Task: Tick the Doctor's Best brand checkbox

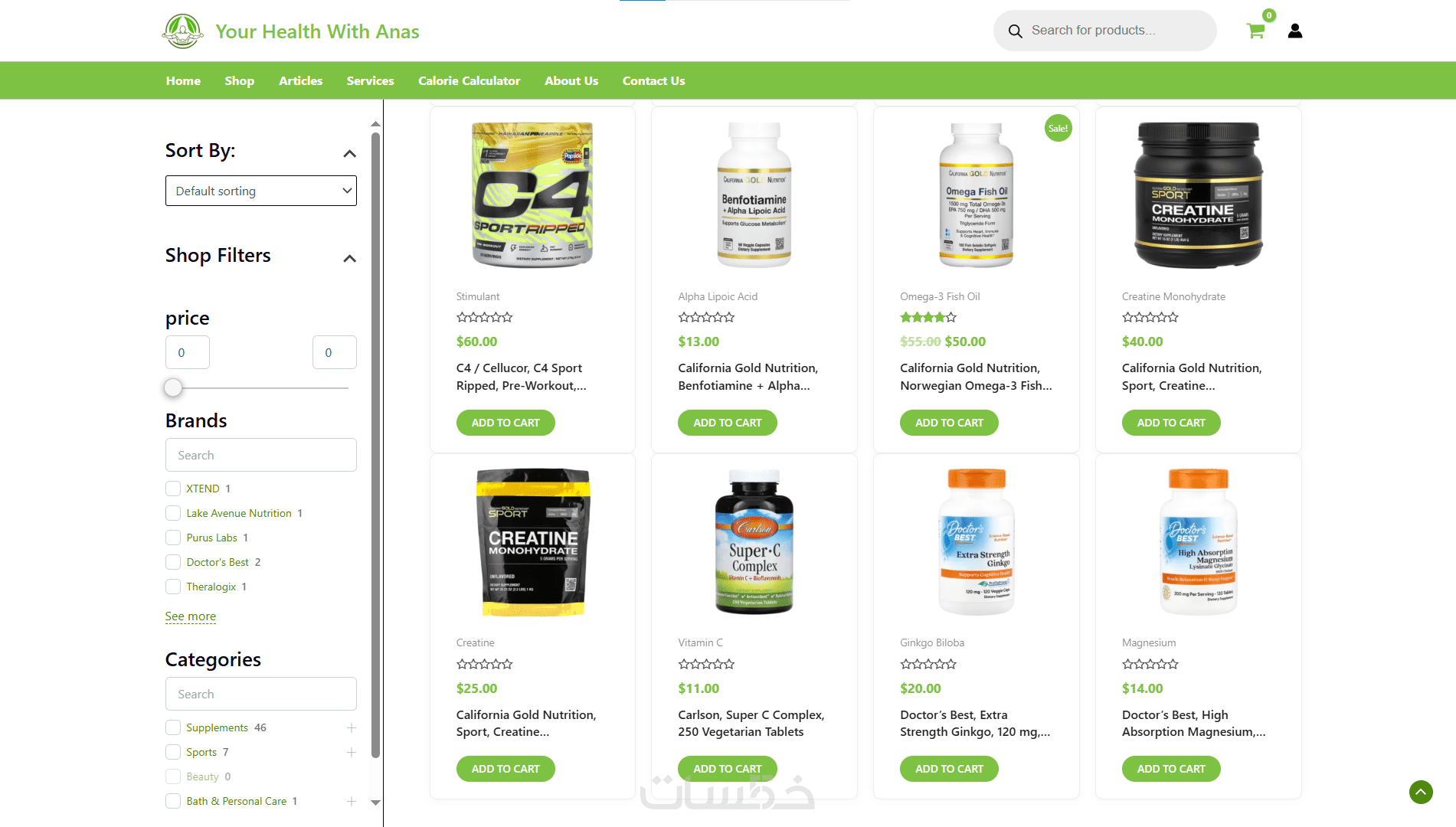Action: point(173,562)
